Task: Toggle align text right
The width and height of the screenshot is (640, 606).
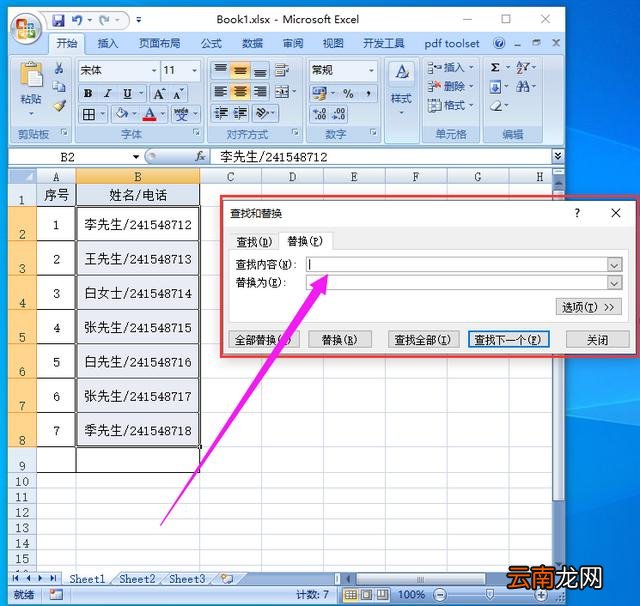Action: 260,92
